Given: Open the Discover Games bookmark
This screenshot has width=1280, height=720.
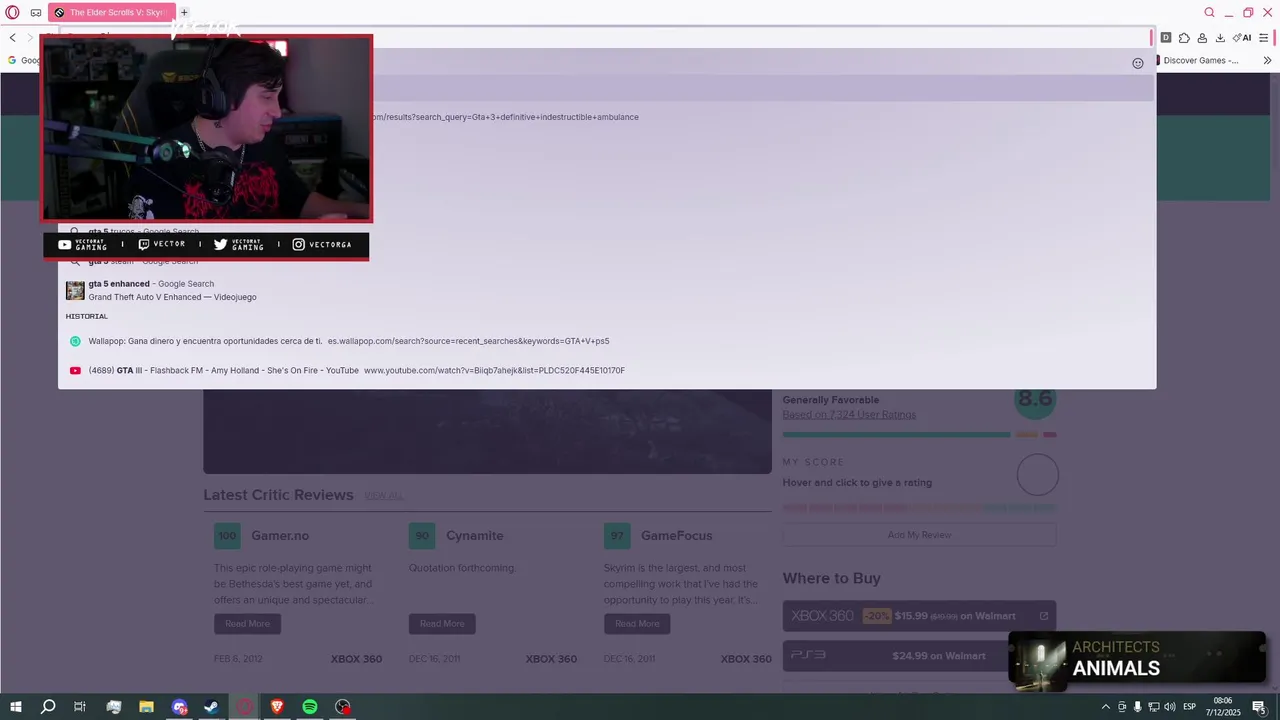Looking at the screenshot, I should [1197, 60].
